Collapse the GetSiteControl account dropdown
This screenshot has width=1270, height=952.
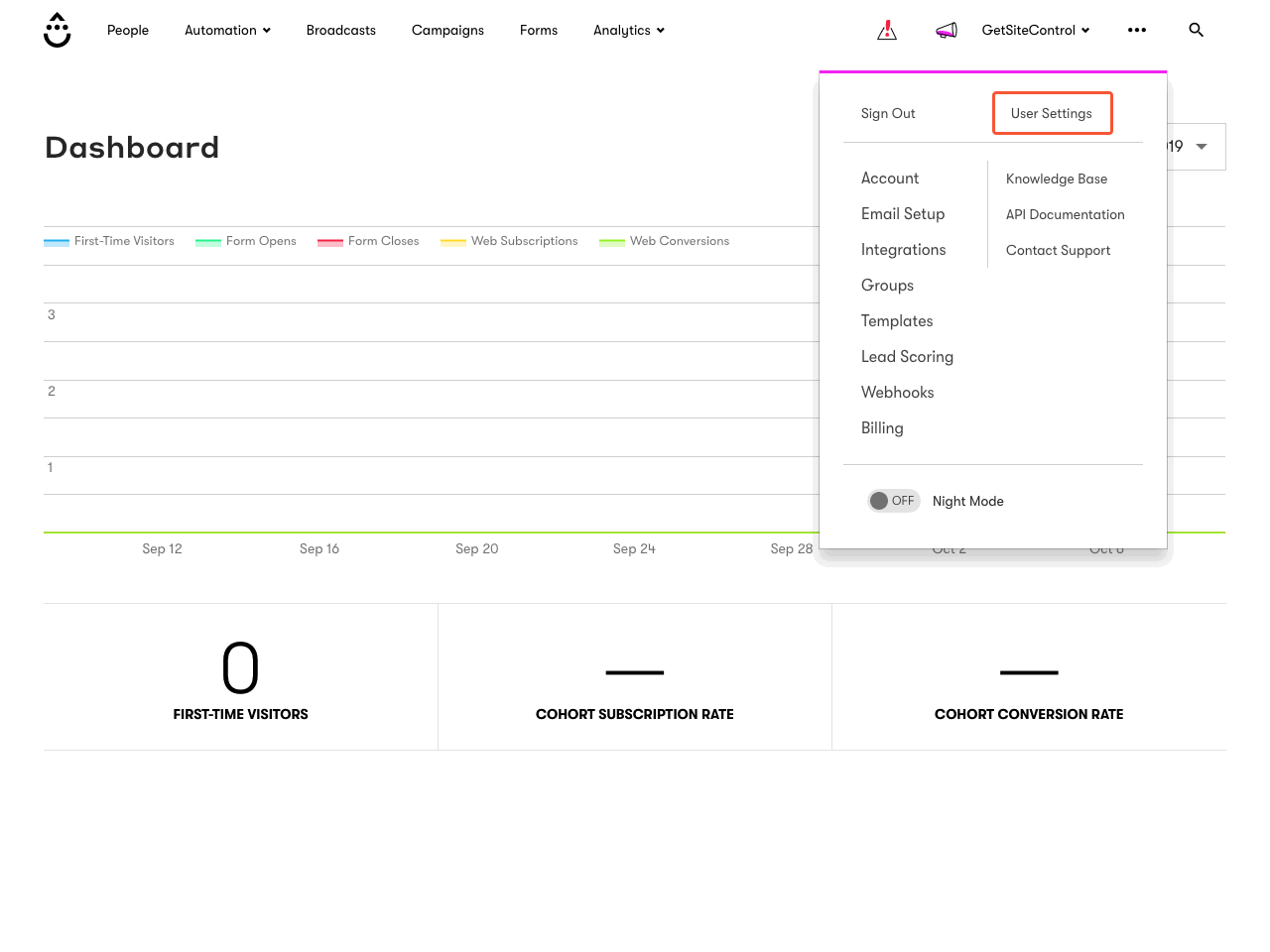1035,31
